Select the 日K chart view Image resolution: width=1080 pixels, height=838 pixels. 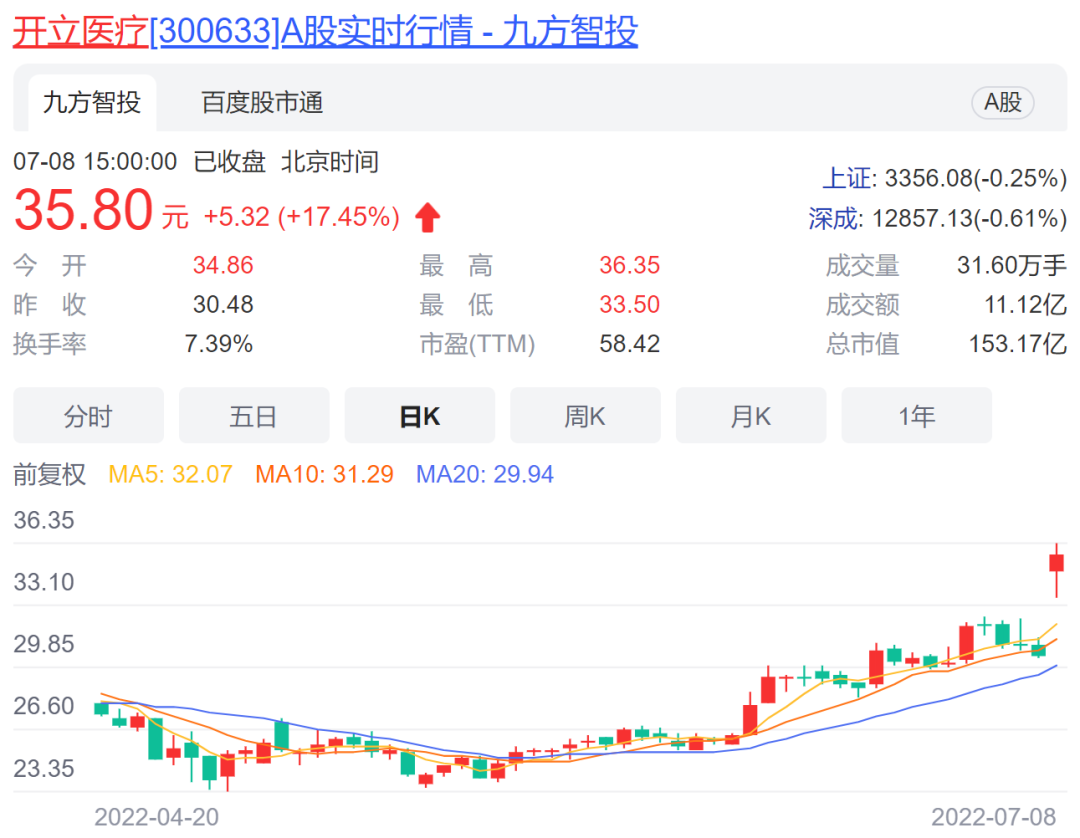pos(420,416)
